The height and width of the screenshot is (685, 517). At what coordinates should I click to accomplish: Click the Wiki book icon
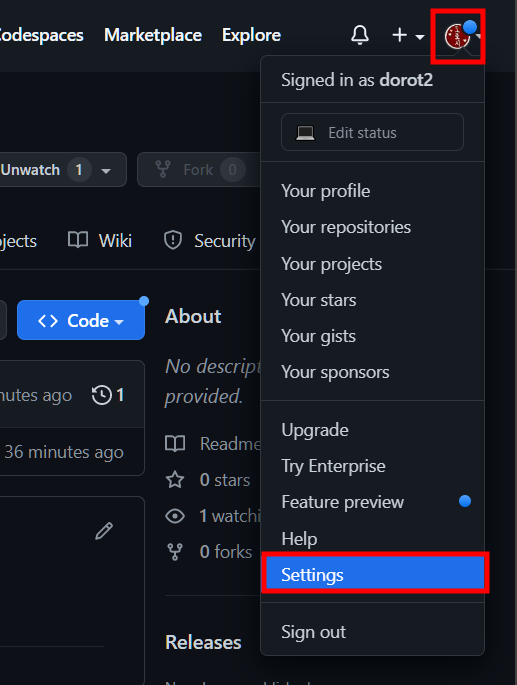coord(78,240)
